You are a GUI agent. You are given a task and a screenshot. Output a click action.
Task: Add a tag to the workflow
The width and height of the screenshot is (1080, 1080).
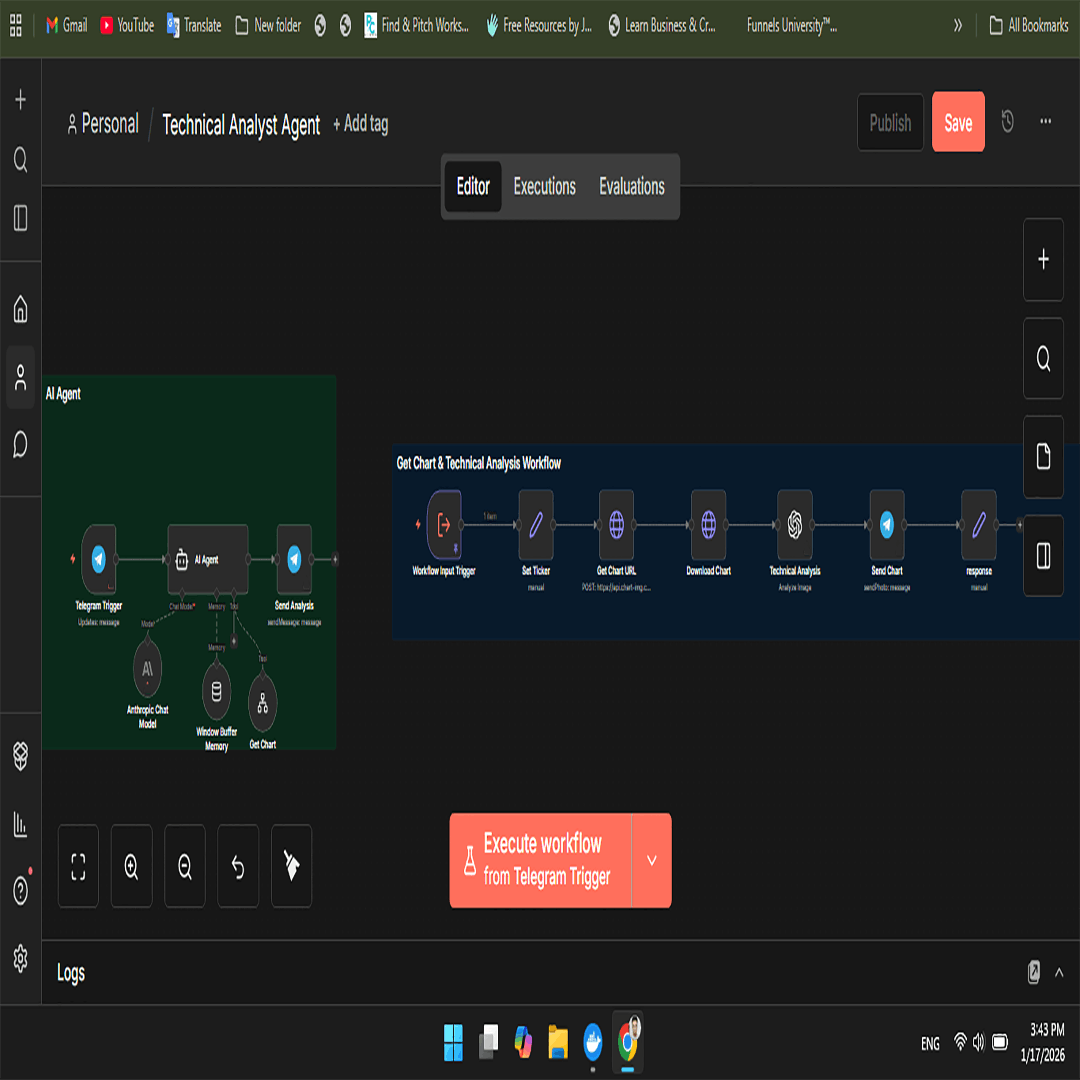(360, 125)
